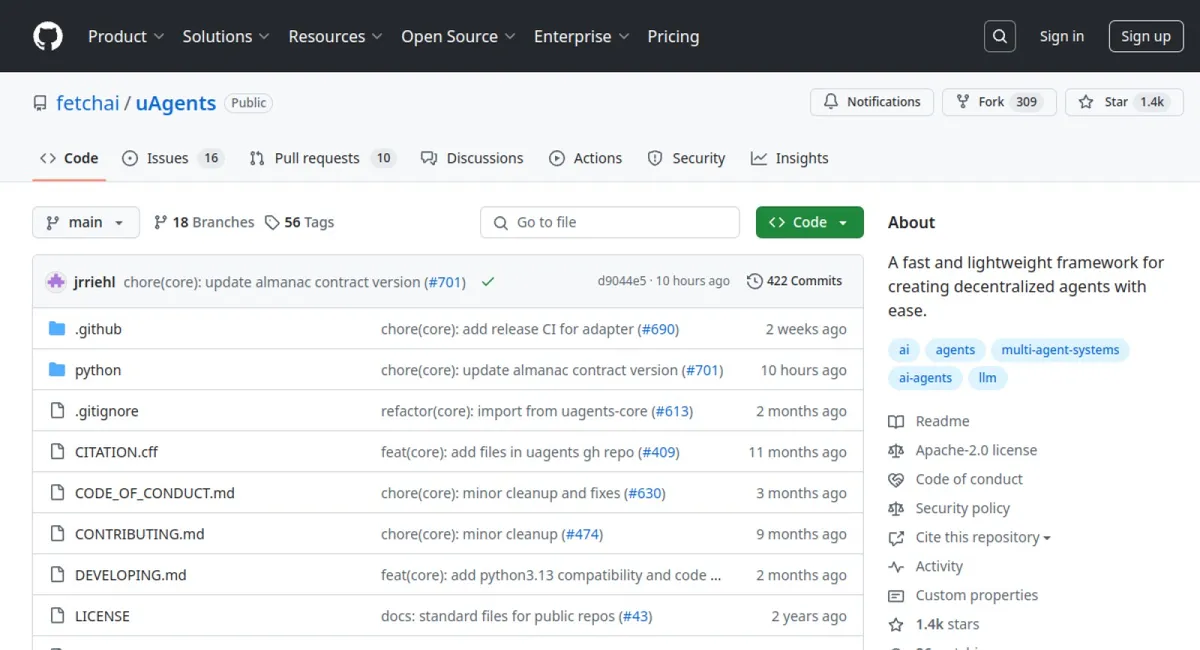Screen dimensions: 1200x650
Task: Go to the Actions tab
Action: coord(585,158)
